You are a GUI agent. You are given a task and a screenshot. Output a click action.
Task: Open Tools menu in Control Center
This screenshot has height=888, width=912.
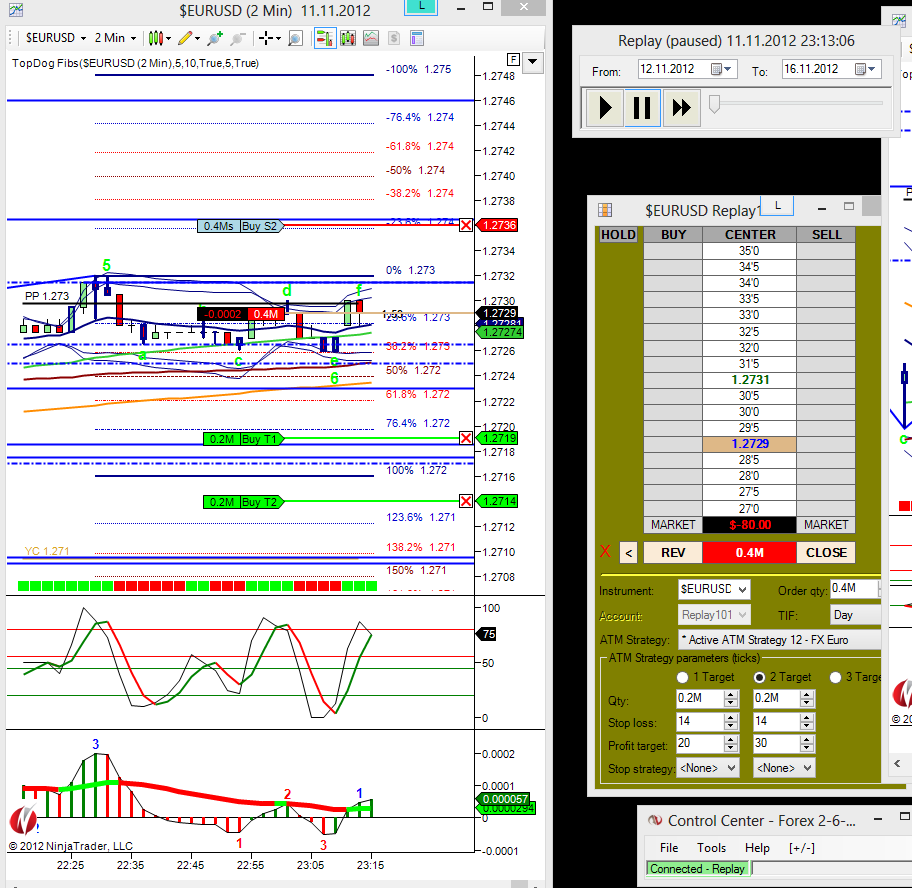tap(711, 848)
